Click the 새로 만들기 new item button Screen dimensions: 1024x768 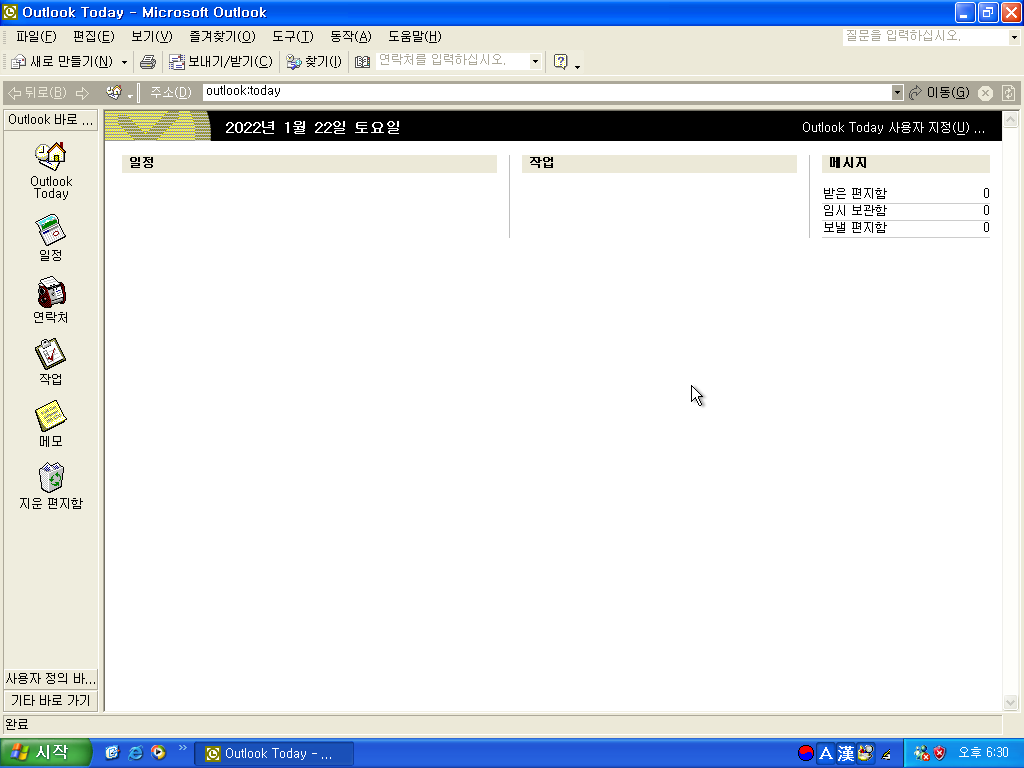point(62,61)
